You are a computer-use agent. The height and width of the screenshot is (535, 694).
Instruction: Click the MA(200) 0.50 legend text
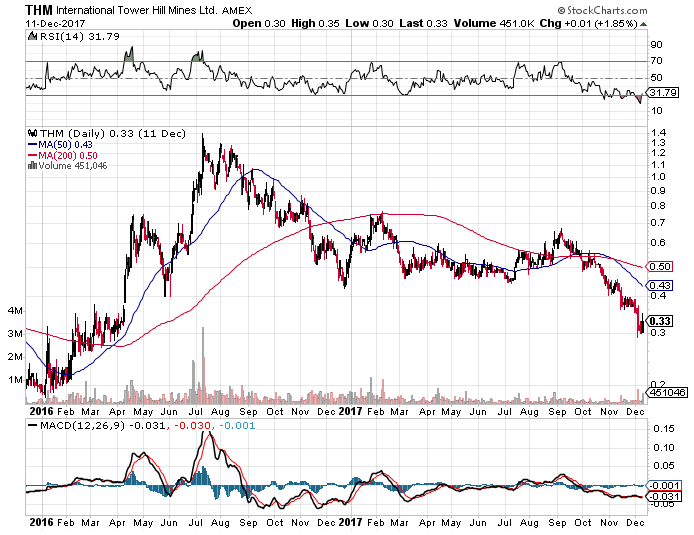(x=68, y=155)
